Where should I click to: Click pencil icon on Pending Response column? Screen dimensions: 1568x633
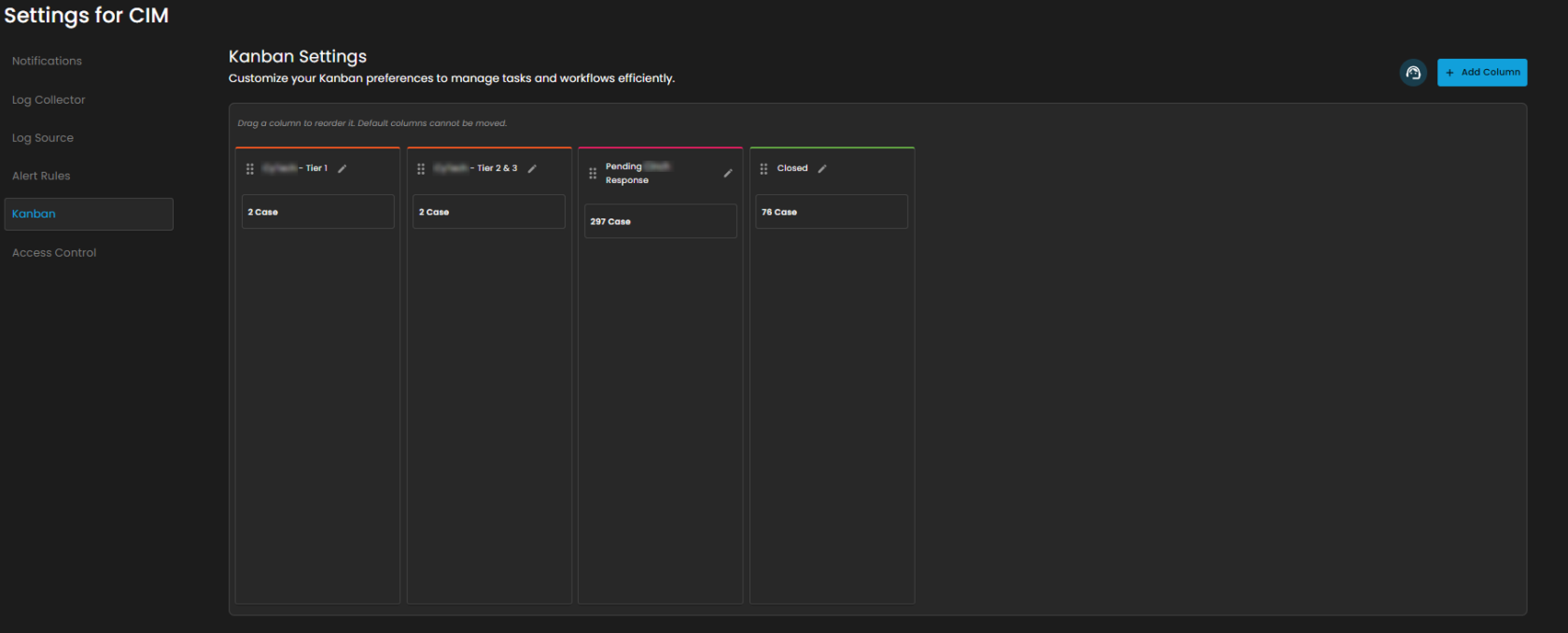pos(728,174)
